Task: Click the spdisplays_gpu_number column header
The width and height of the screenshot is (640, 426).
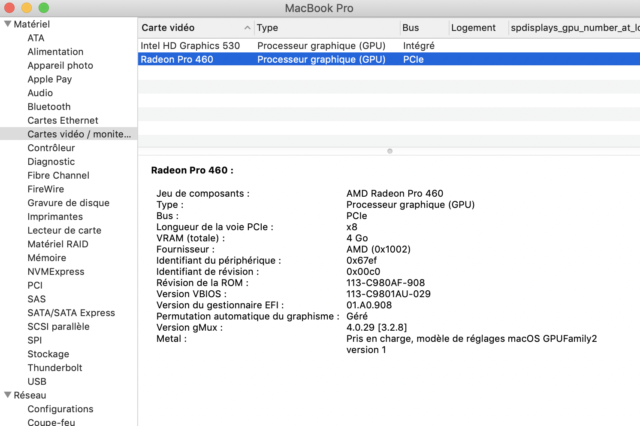Action: tap(575, 28)
